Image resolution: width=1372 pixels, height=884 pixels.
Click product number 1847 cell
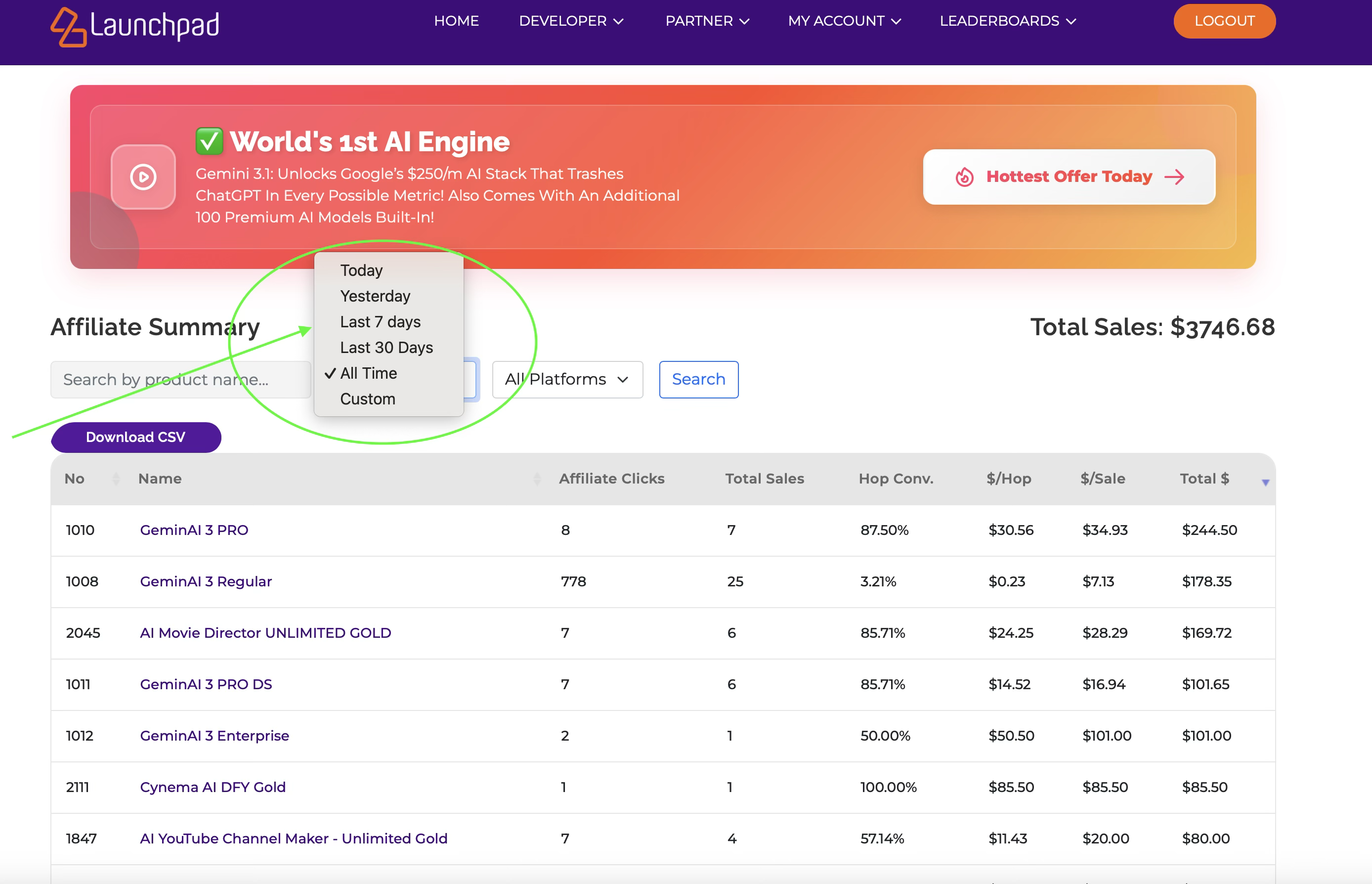click(x=81, y=839)
